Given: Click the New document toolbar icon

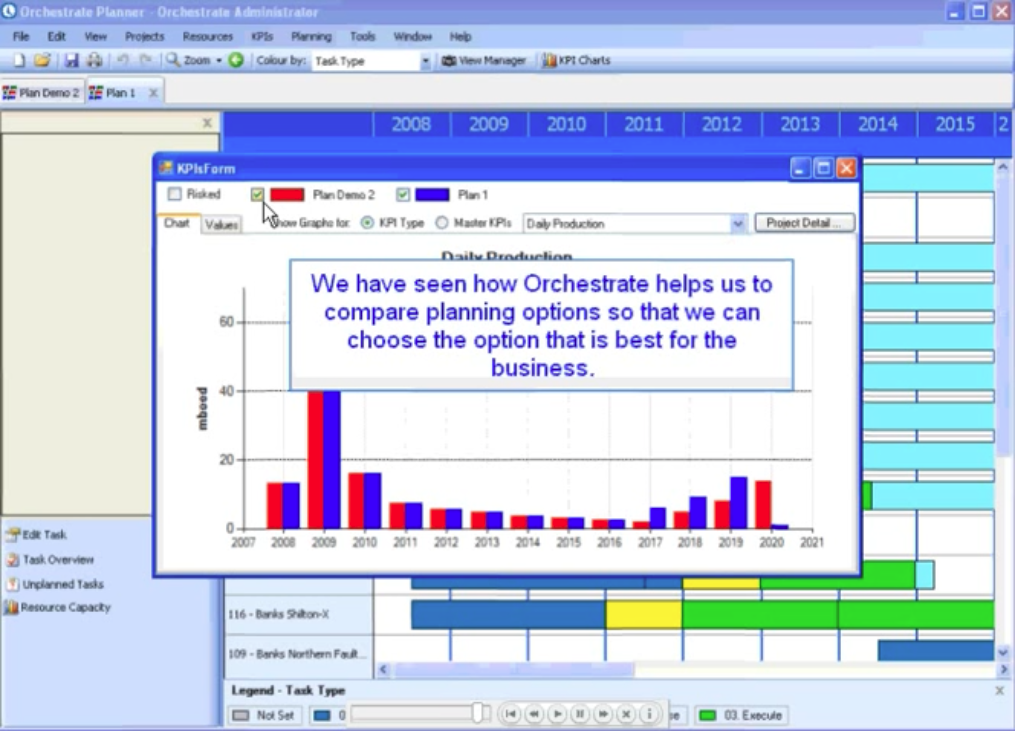Looking at the screenshot, I should [x=19, y=60].
